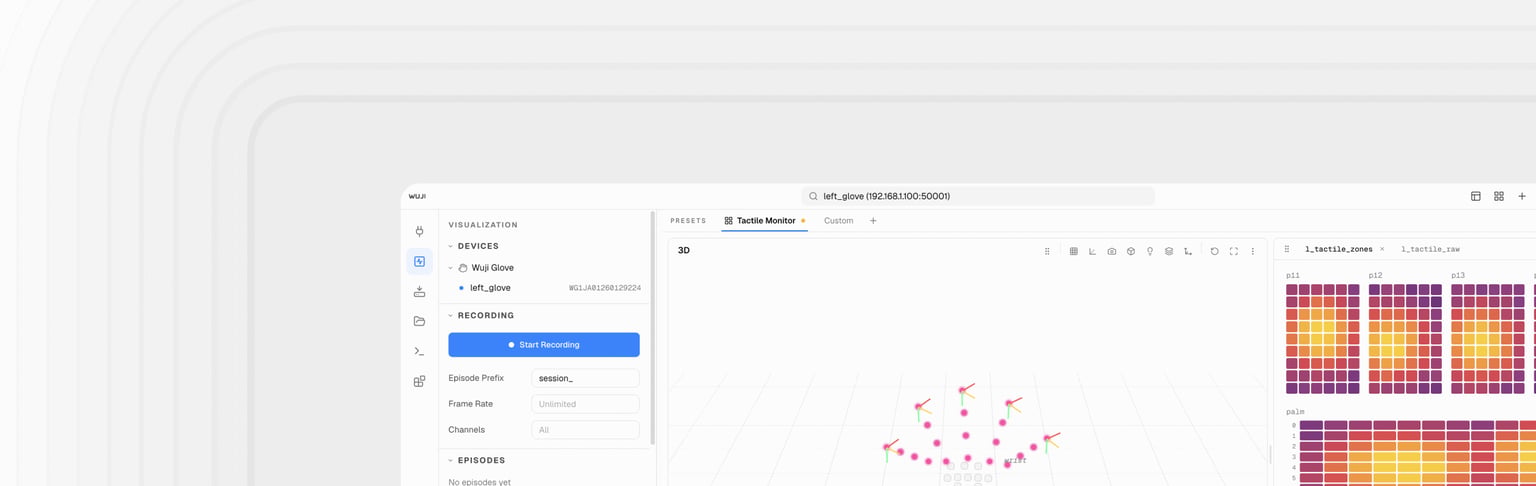
Task: Click the WG1JA01260129224 serial number
Action: (605, 288)
